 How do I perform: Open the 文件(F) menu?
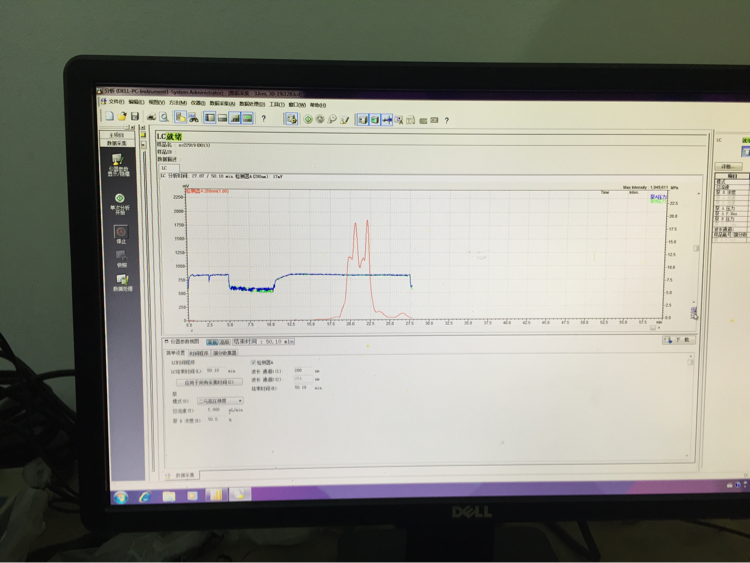[116, 101]
